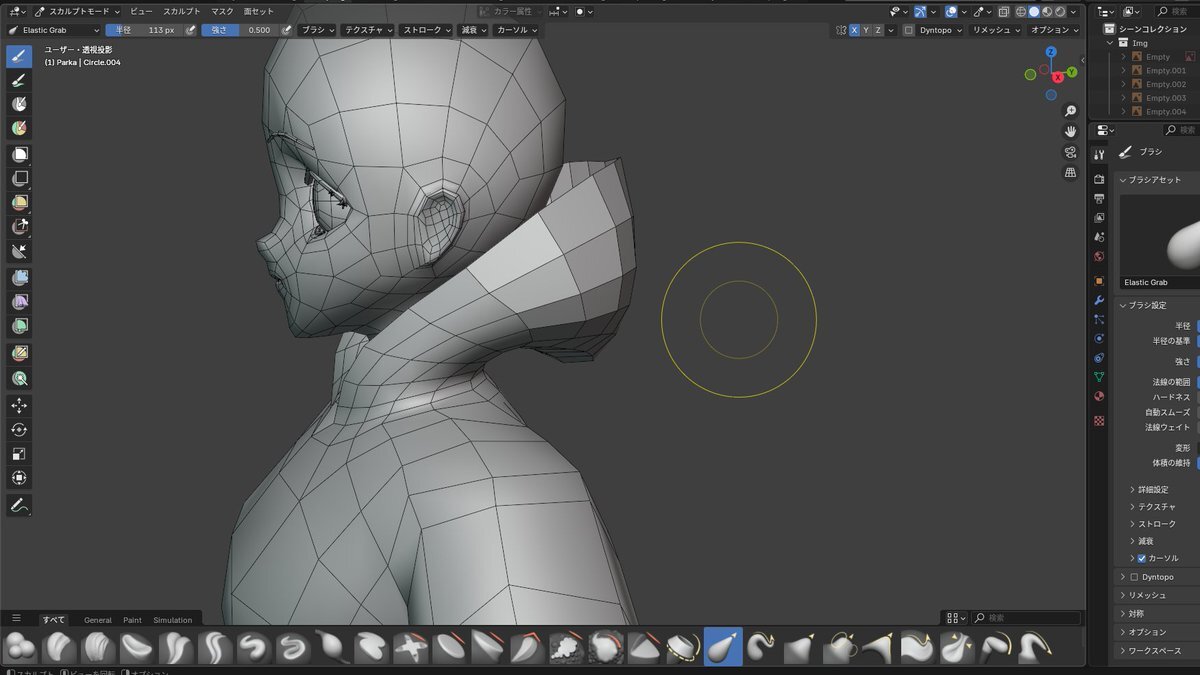Image resolution: width=1200 pixels, height=675 pixels.
Task: Uncheck the カーソル checkbox in brush panel
Action: (x=1142, y=558)
